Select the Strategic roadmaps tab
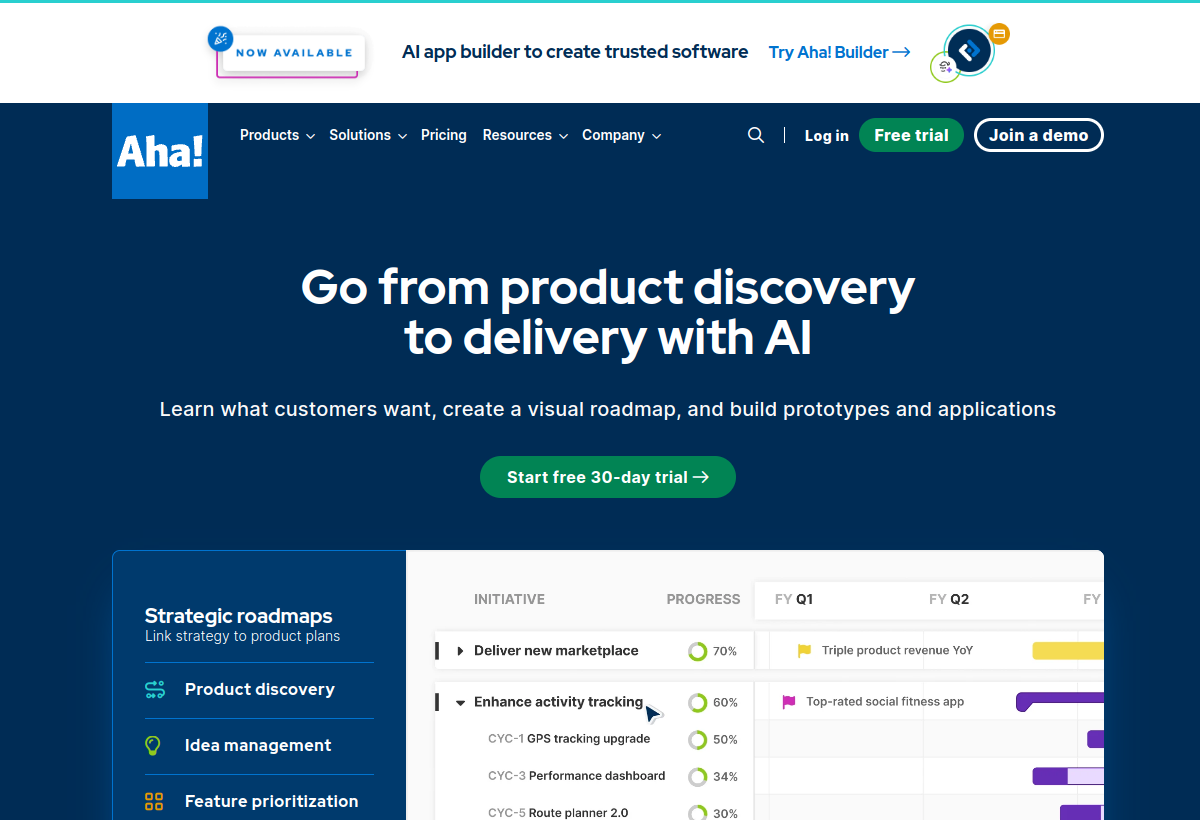This screenshot has height=820, width=1200. pyautogui.click(x=259, y=624)
